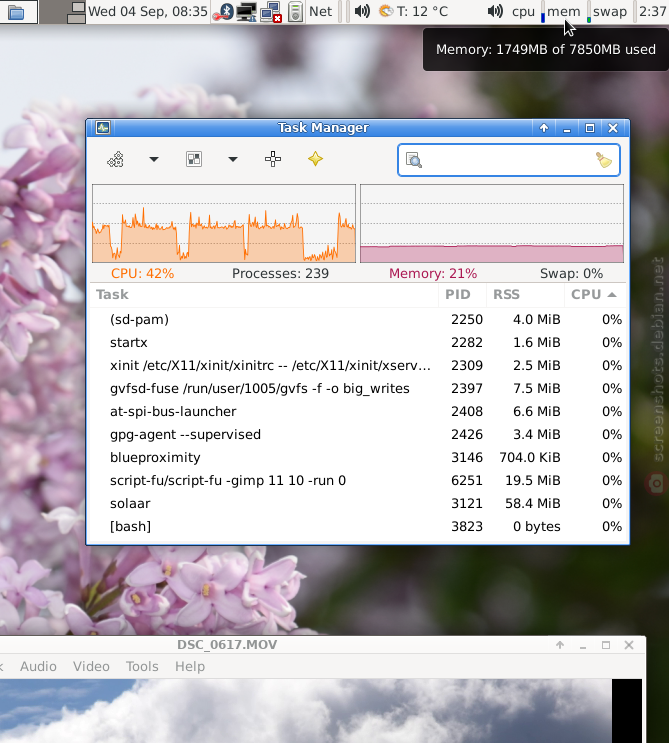
Task: Select the blueproximity process row
Action: click(358, 457)
